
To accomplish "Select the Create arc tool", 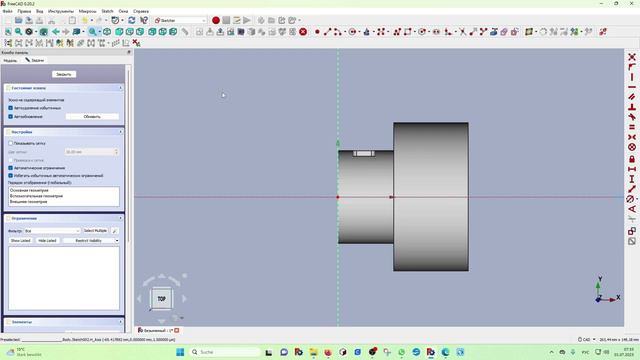I will pyautogui.click(x=337, y=31).
